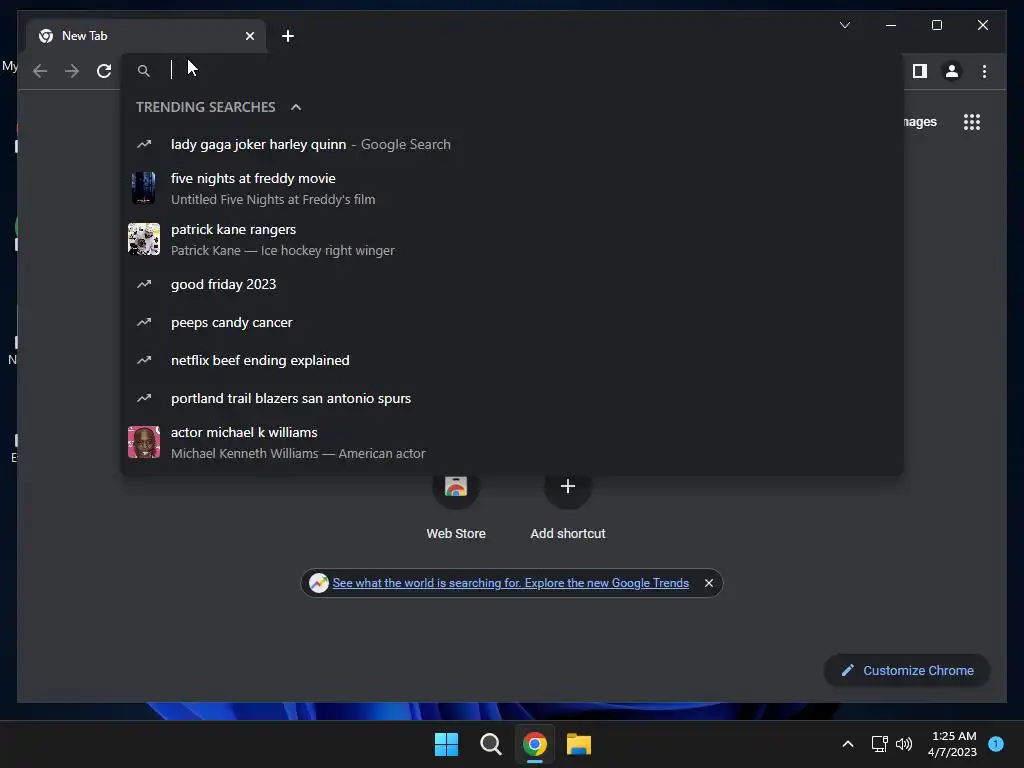The width and height of the screenshot is (1024, 768).
Task: Open the Images link
Action: 920,122
